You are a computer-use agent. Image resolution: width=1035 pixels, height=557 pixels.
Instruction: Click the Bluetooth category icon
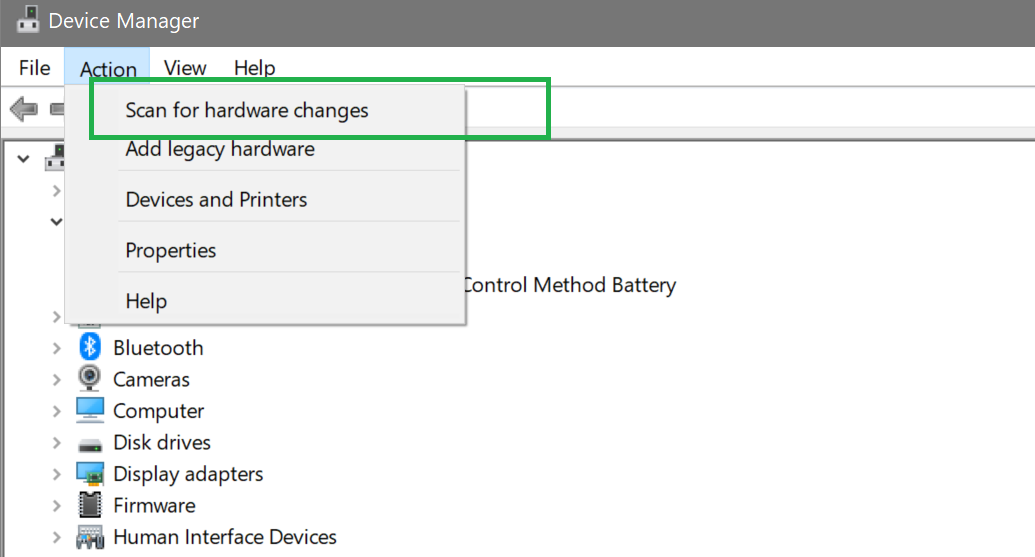[90, 347]
